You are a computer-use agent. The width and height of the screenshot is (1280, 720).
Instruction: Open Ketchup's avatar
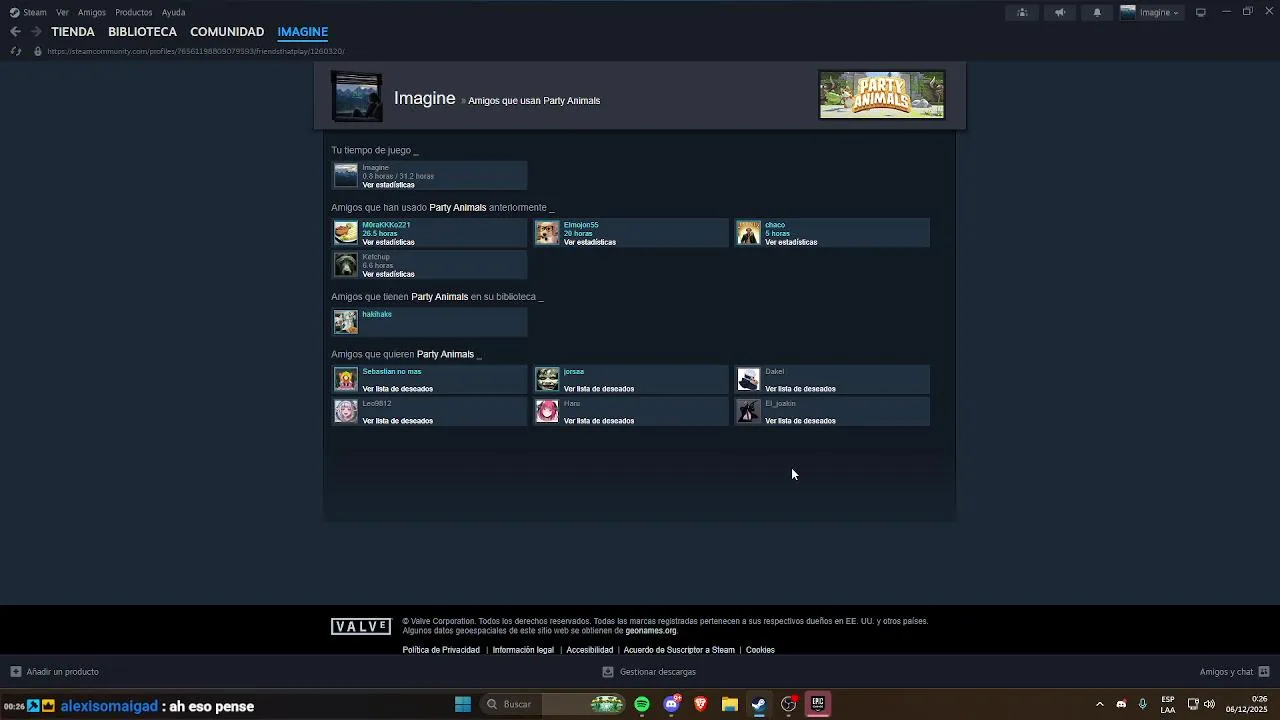345,264
